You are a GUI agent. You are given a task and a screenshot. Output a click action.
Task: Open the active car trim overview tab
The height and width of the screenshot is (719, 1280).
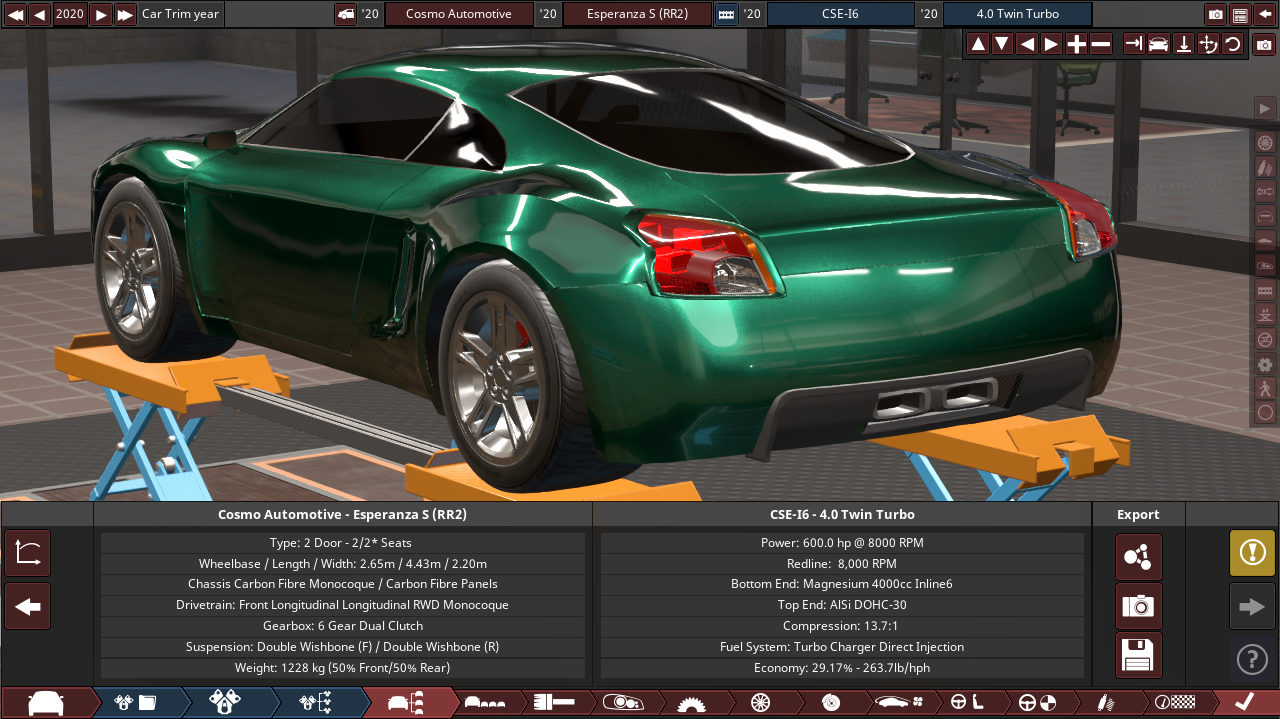(407, 703)
